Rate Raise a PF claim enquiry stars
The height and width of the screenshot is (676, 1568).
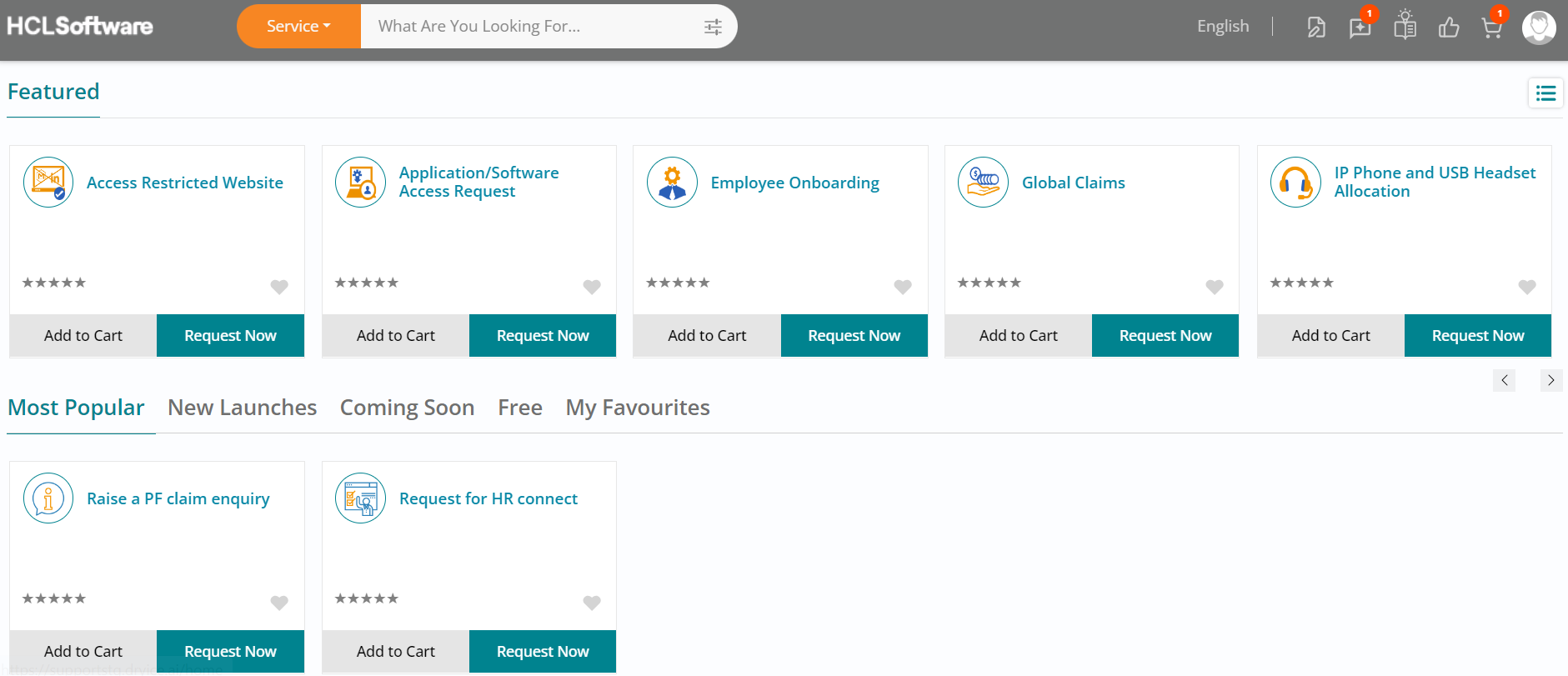click(54, 598)
